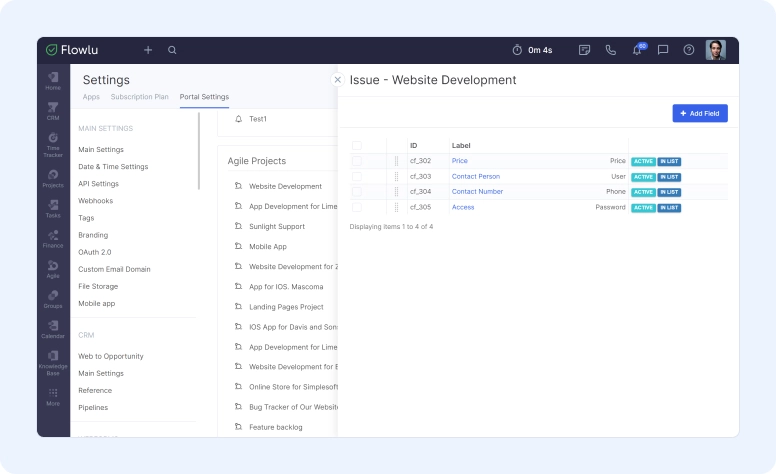Open the Access field link

click(x=463, y=207)
